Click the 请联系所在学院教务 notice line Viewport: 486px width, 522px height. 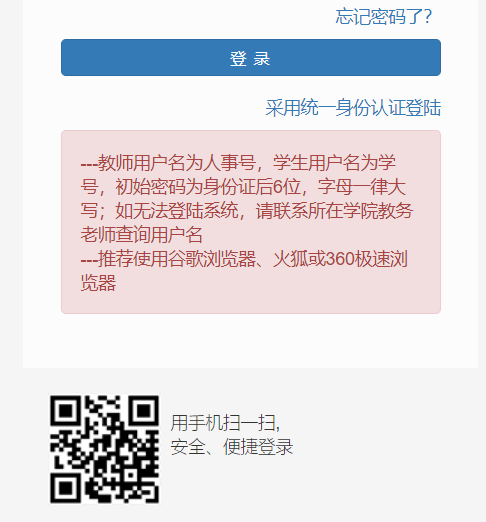(x=334, y=211)
